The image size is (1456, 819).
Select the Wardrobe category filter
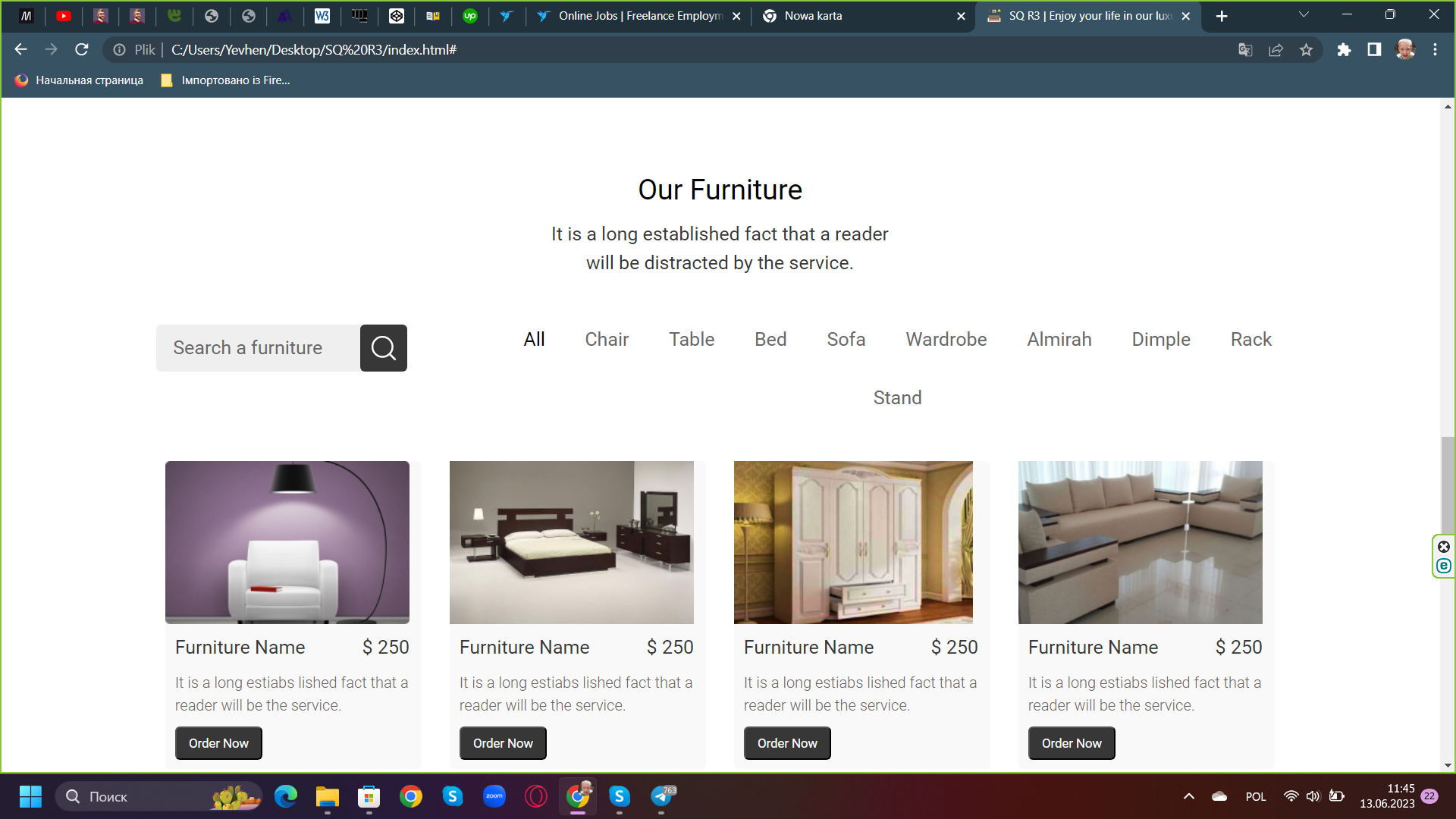946,339
